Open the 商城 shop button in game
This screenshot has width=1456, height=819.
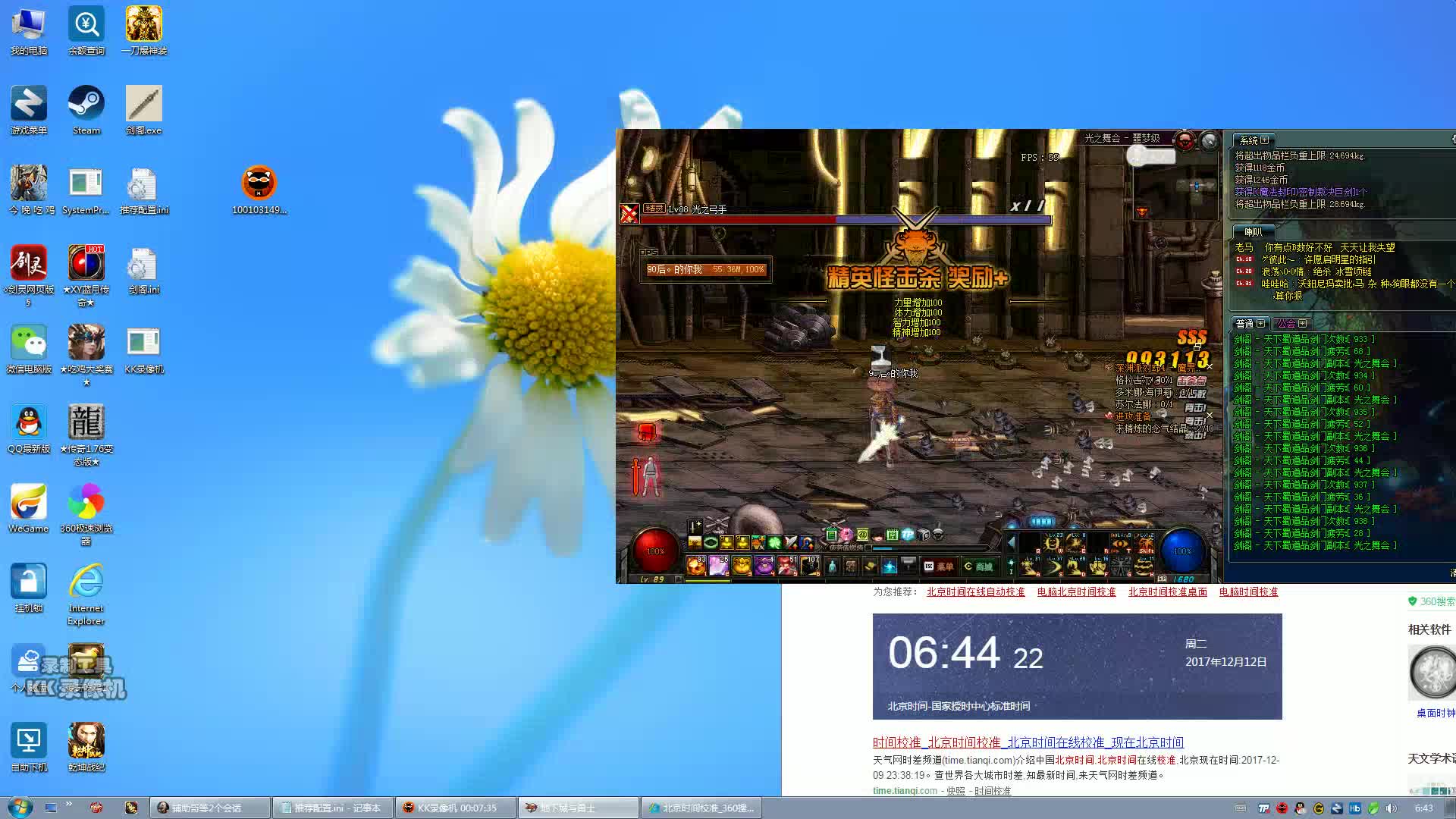pyautogui.click(x=979, y=566)
